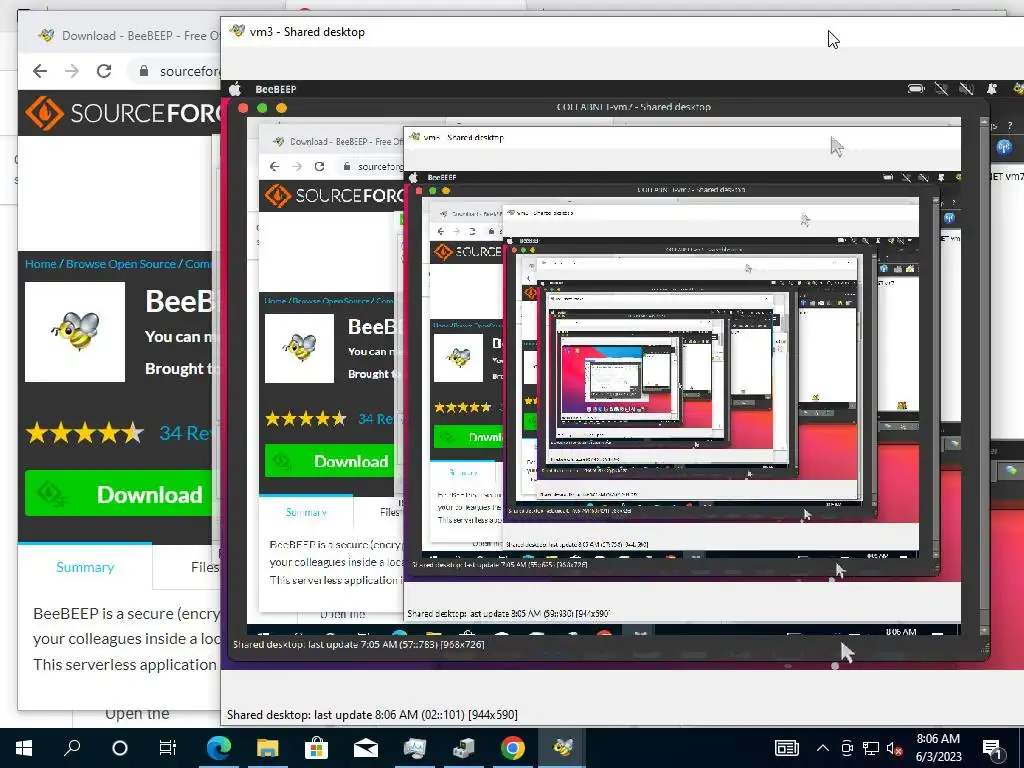The width and height of the screenshot is (1024, 768).
Task: Switch to the Files tab on SourceForge
Action: tap(204, 567)
